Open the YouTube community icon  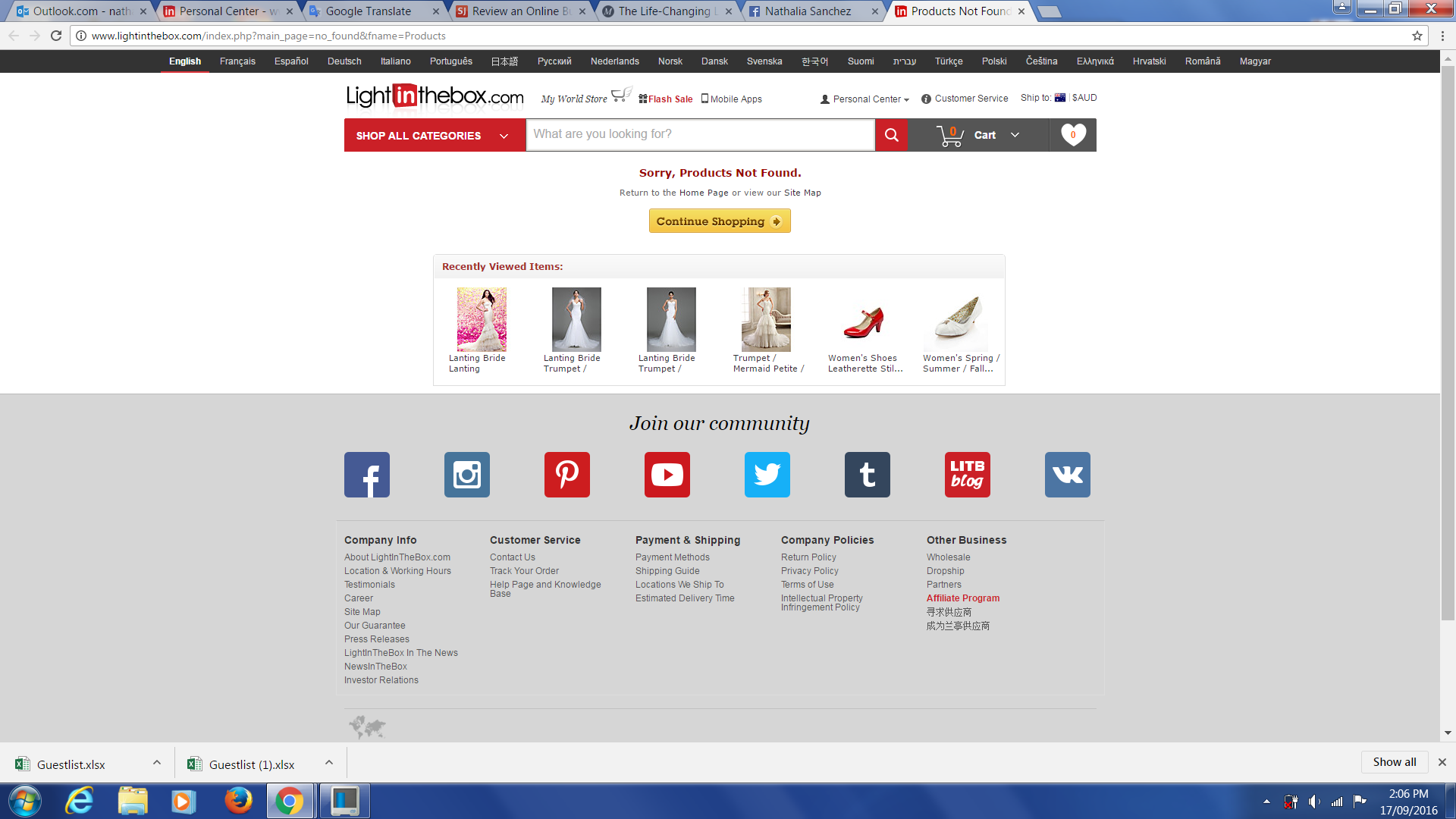pos(667,475)
